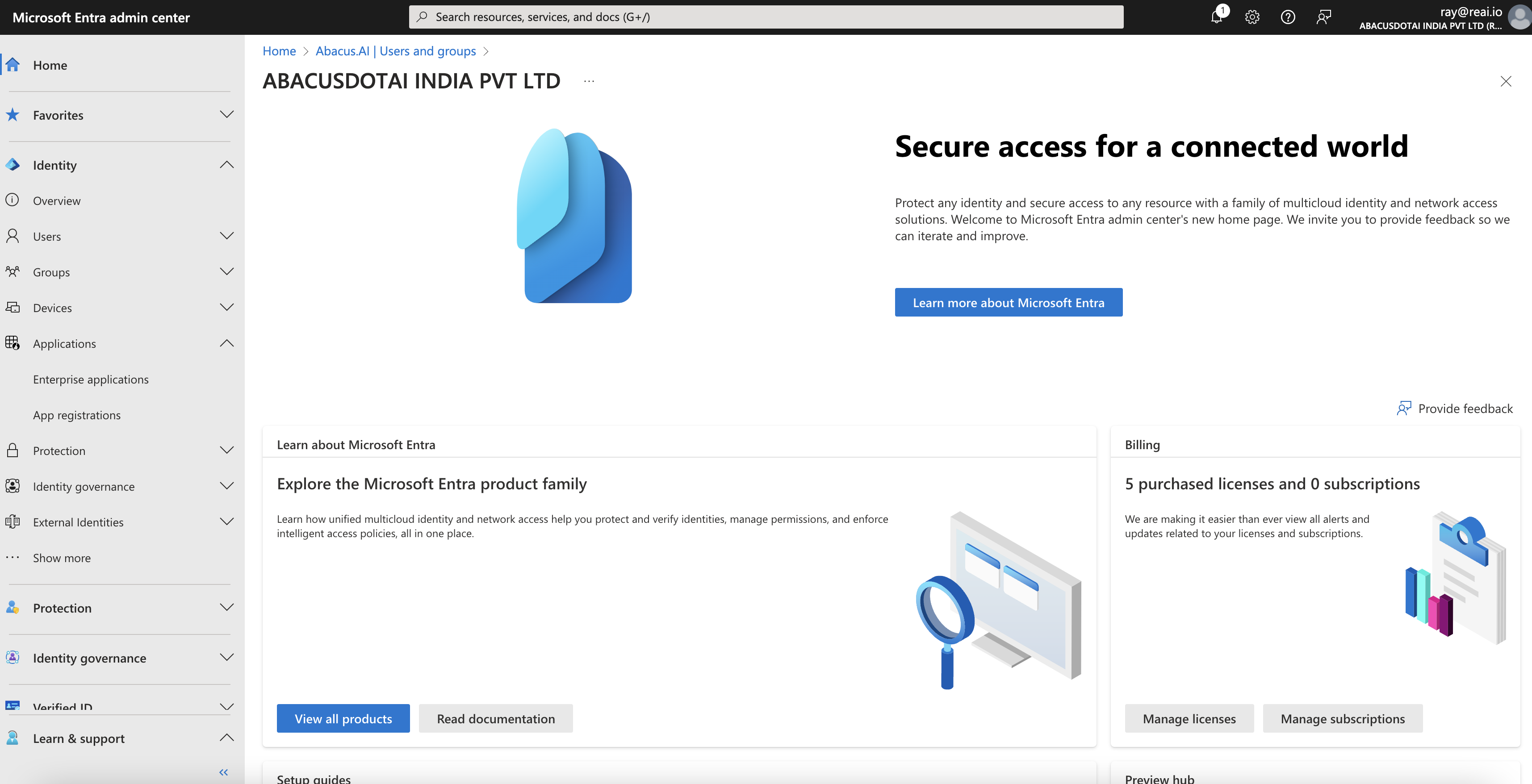The image size is (1532, 784).
Task: Open the portal settings gear icon
Action: tap(1252, 17)
